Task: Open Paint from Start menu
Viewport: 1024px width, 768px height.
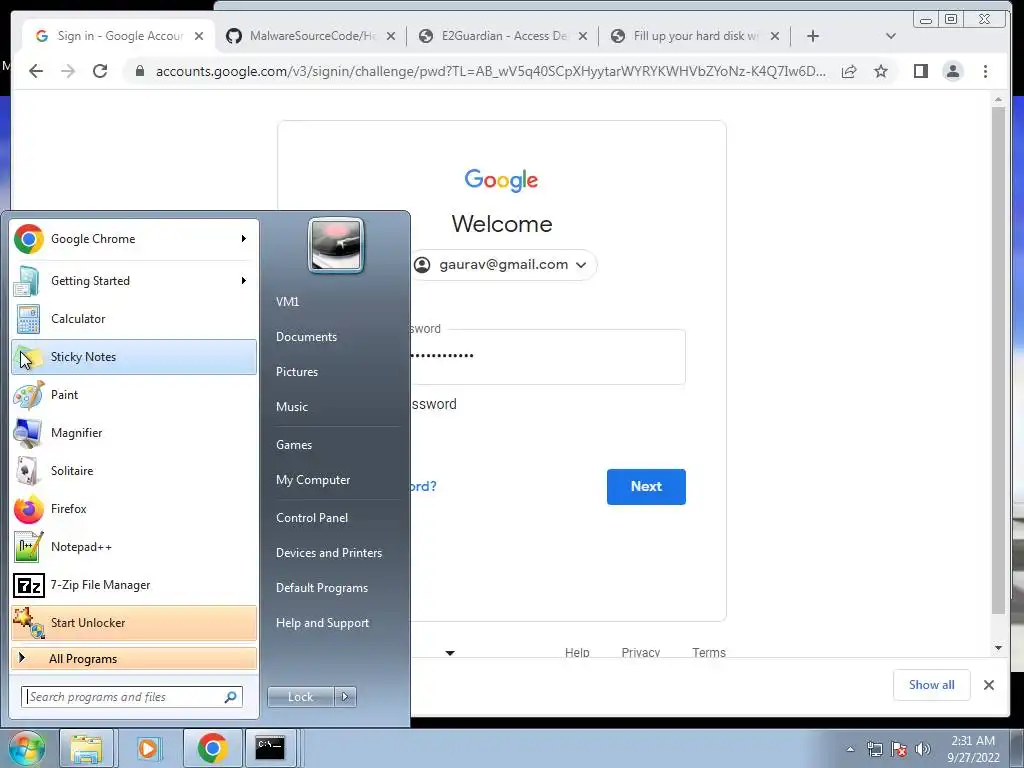Action: click(x=133, y=394)
